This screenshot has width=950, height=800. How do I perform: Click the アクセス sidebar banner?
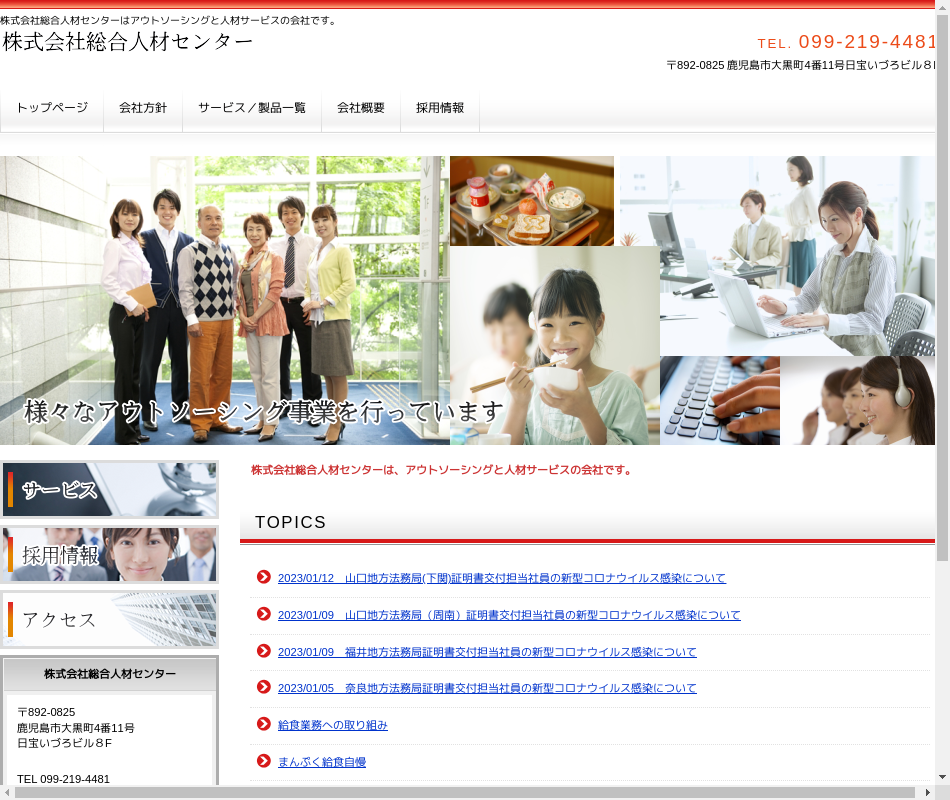tap(110, 620)
